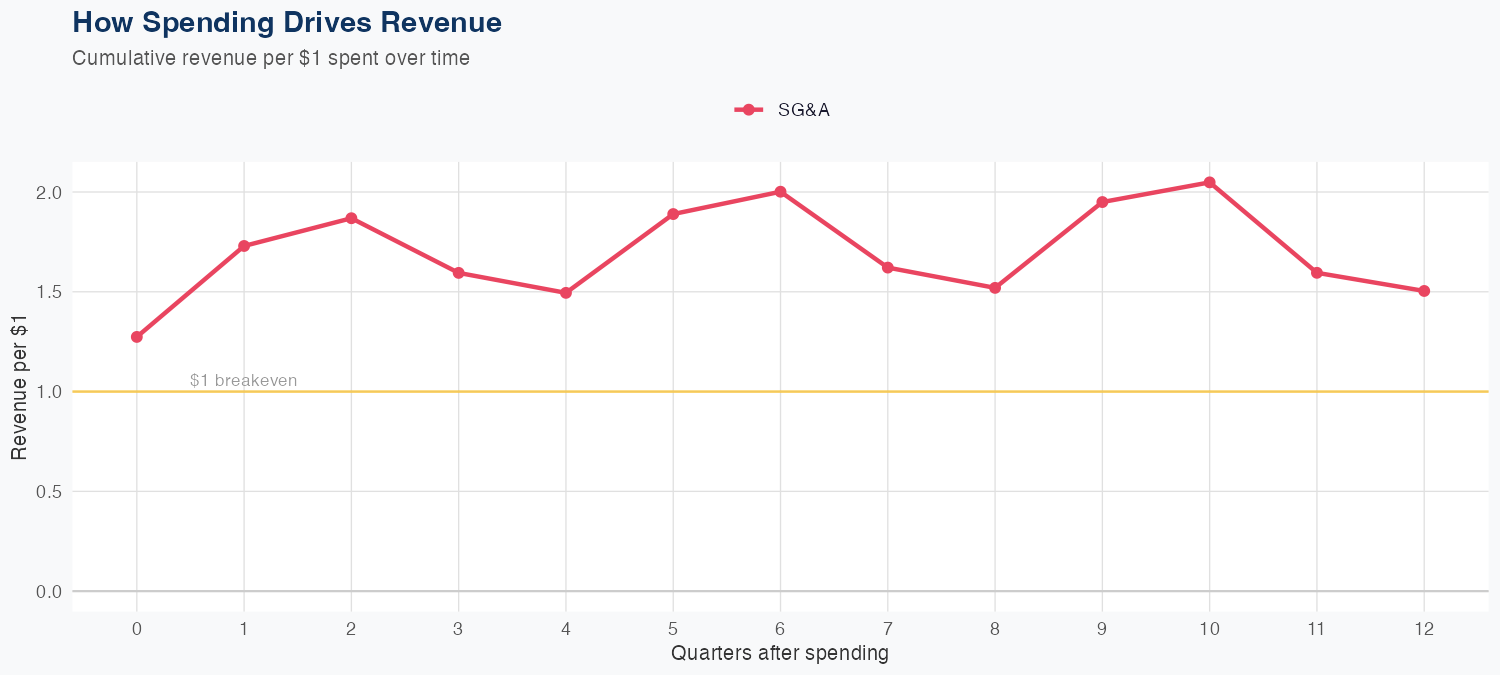Select the data point at quarter 11
1500x675 pixels.
(1317, 273)
